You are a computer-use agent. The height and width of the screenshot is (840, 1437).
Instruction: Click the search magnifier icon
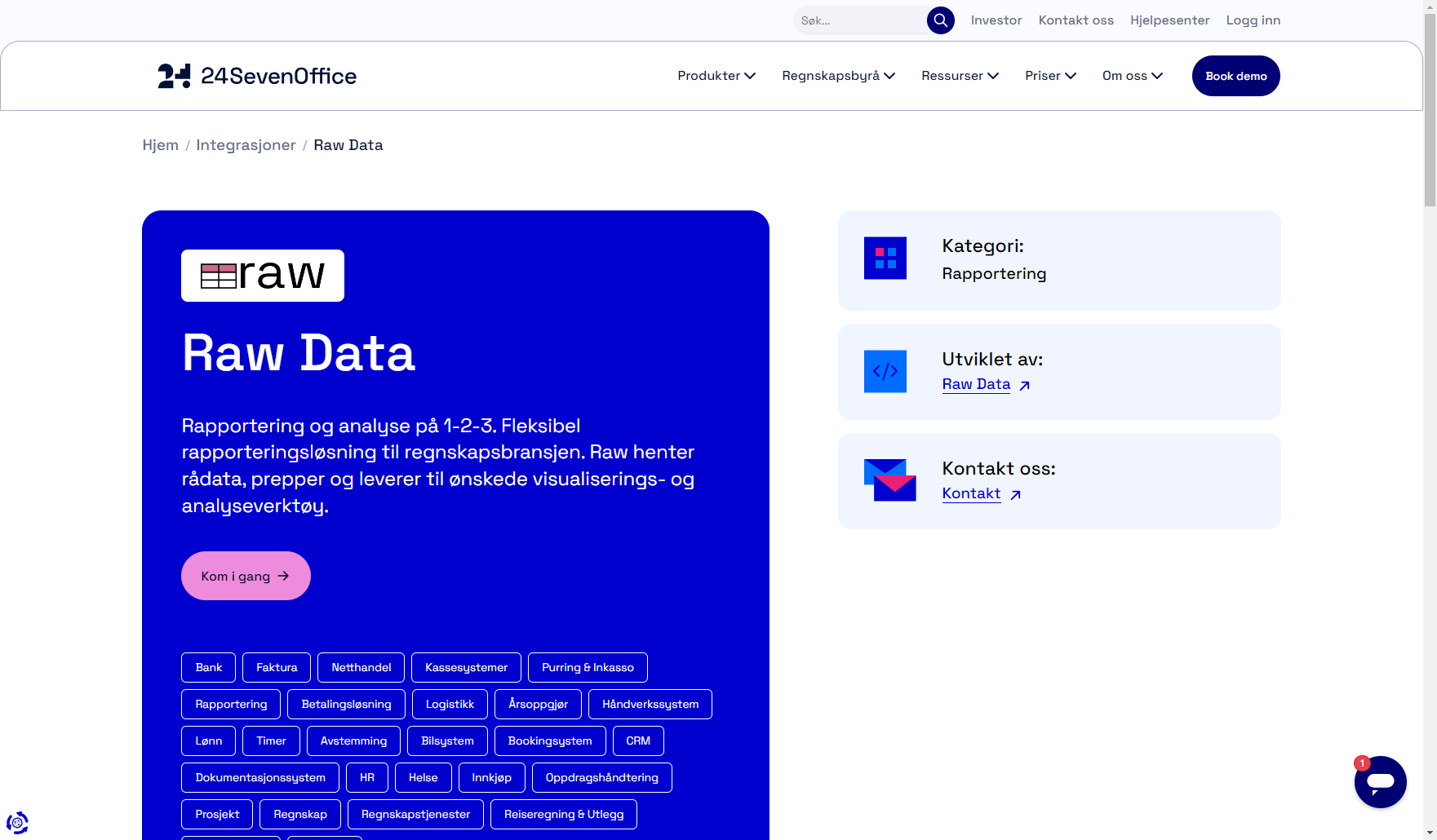coord(940,20)
